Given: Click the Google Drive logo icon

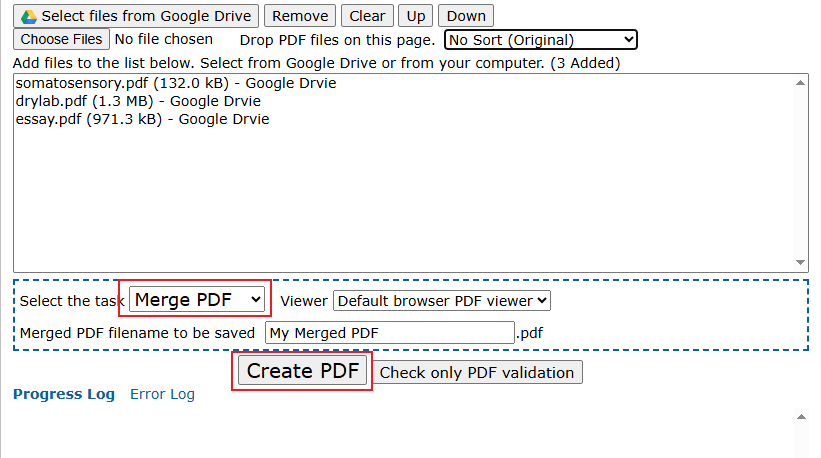Looking at the screenshot, I should 29,17.
